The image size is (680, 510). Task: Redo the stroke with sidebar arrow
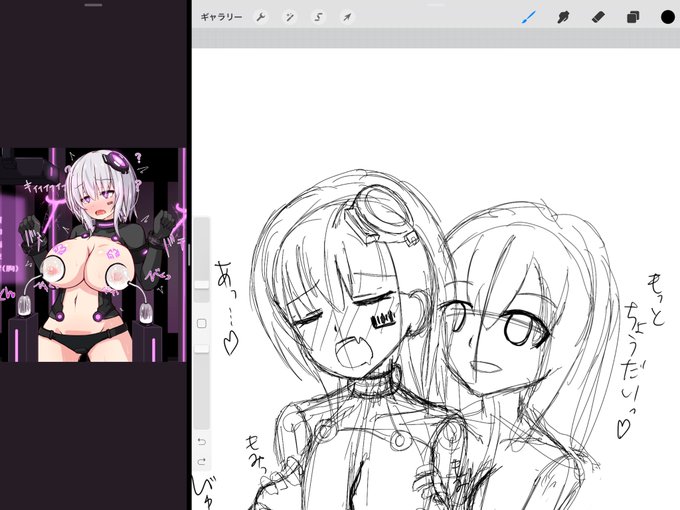(x=202, y=462)
